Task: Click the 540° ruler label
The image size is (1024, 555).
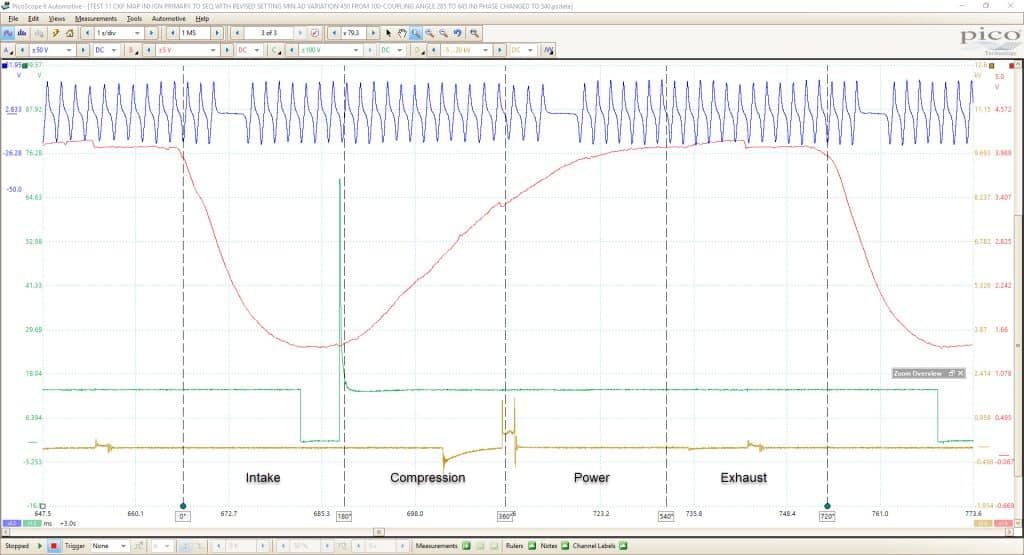Action: [666, 516]
